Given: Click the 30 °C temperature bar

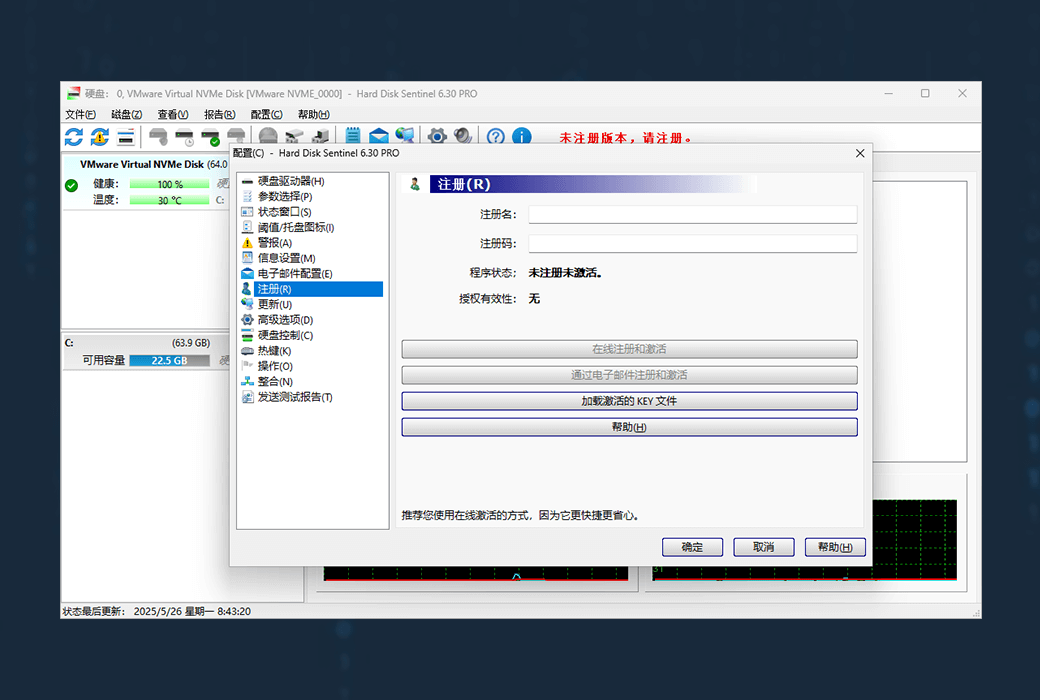Looking at the screenshot, I should [x=169, y=200].
